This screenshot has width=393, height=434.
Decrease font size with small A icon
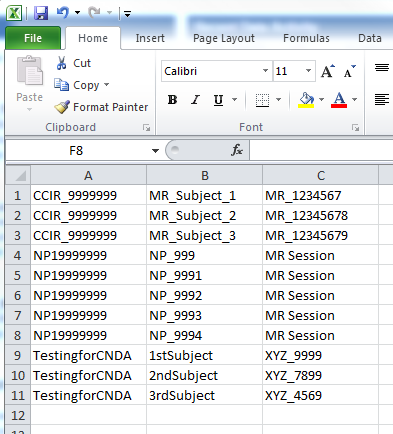[349, 71]
